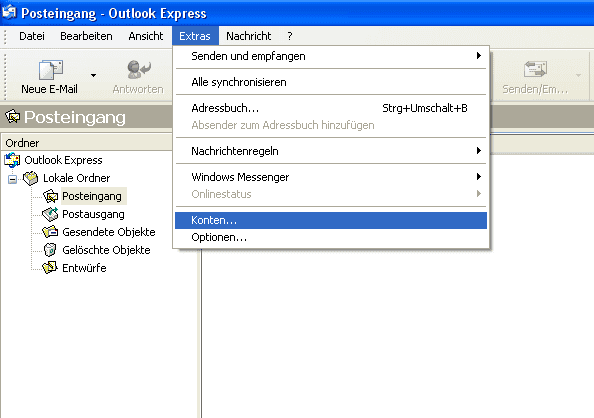
Task: Select the Posteingang folder label
Action: [x=92, y=196]
